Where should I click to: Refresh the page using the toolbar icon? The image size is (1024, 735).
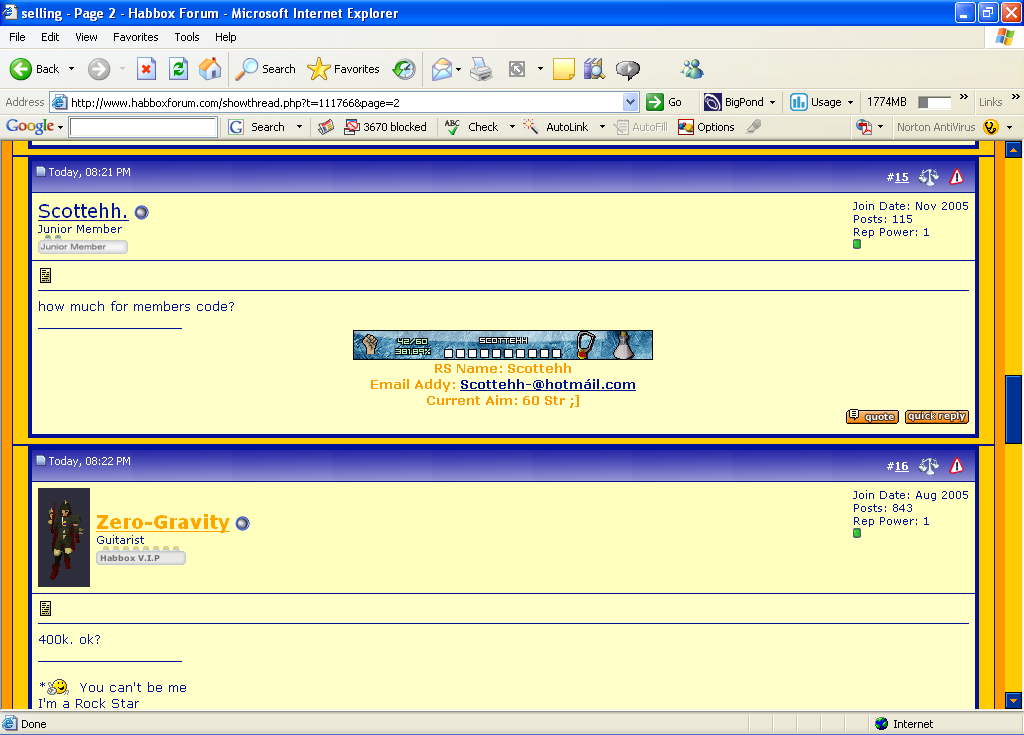coord(178,69)
